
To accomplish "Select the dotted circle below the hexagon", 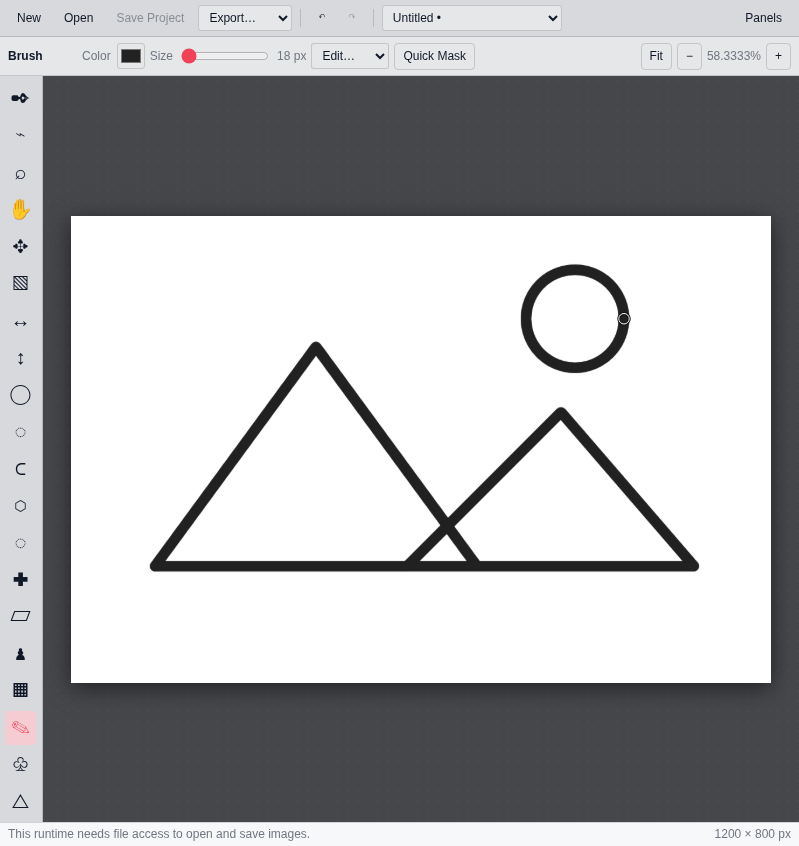I will click(x=20, y=543).
